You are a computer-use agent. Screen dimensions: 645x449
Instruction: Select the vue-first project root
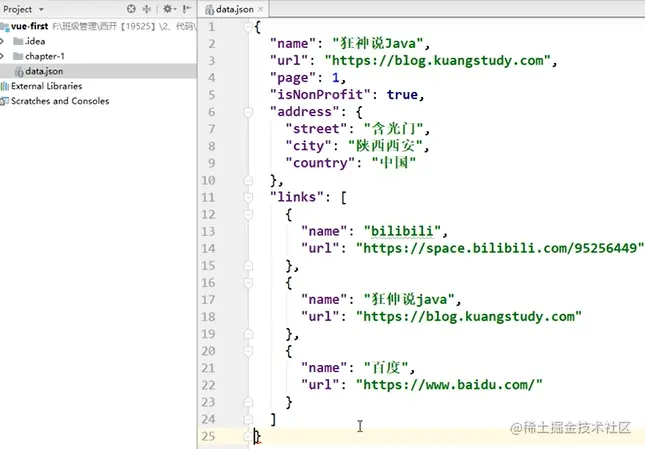pos(98,26)
